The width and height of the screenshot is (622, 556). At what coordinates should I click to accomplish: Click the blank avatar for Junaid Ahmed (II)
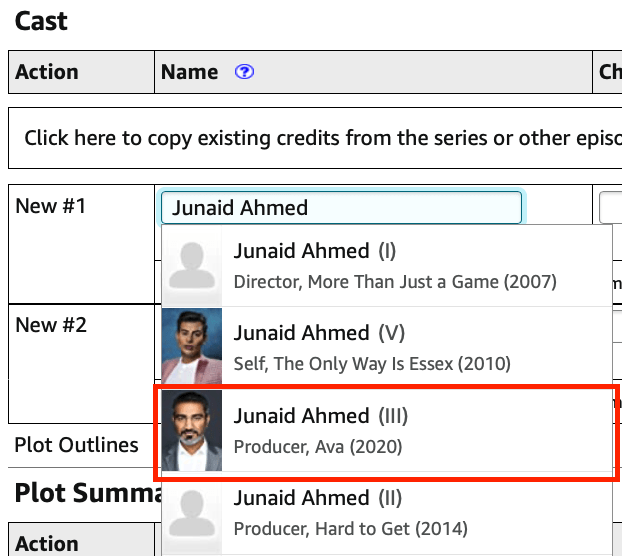point(191,513)
